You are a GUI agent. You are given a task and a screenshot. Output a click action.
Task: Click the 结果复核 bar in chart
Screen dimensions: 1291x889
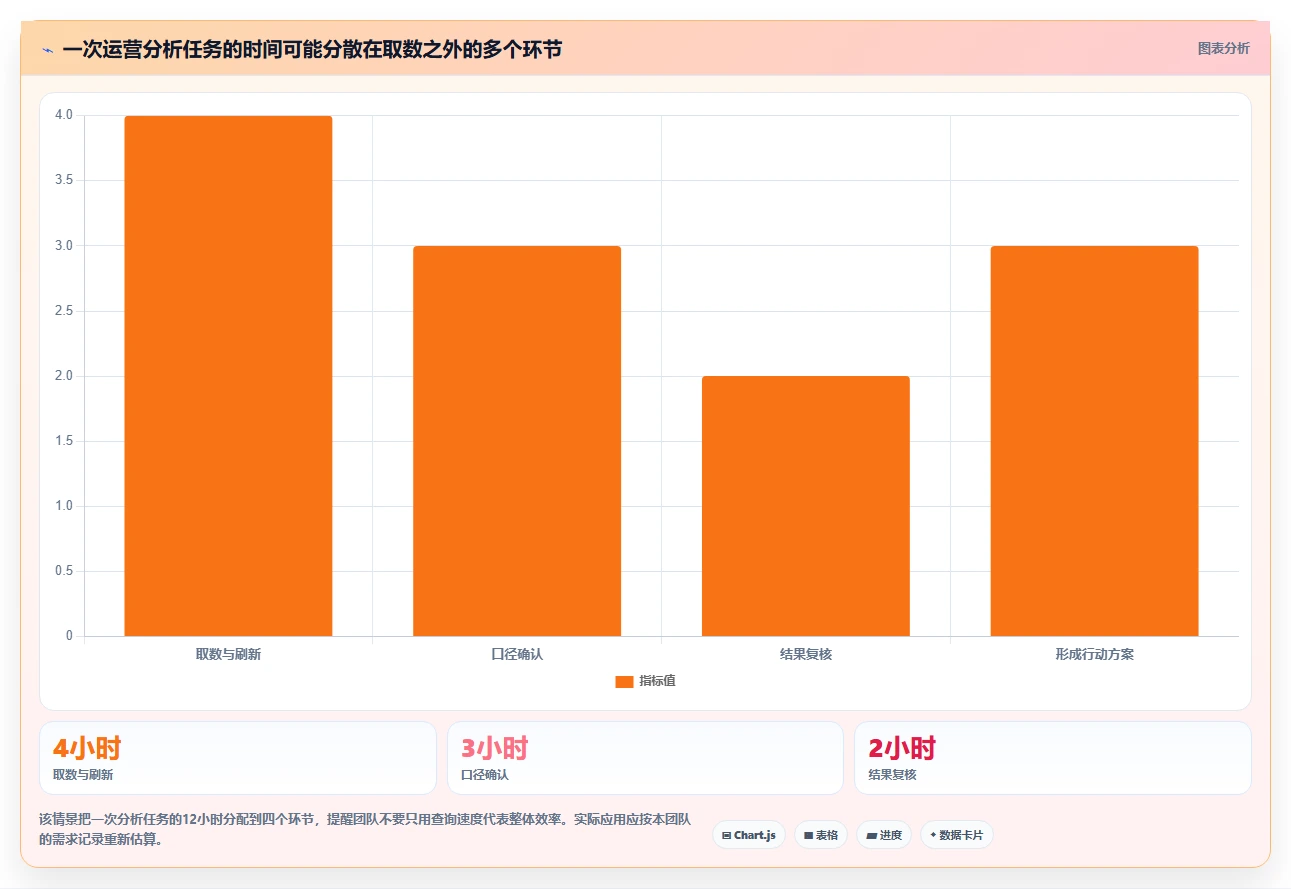click(x=806, y=506)
